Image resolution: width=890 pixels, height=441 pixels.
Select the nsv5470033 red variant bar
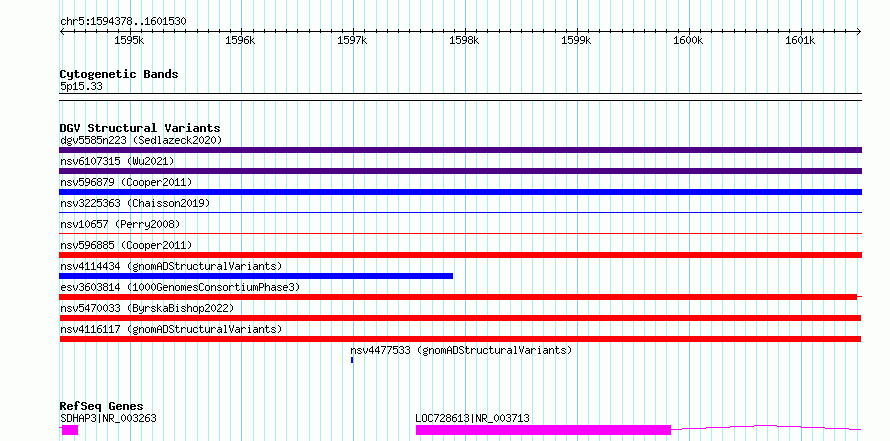[460, 318]
